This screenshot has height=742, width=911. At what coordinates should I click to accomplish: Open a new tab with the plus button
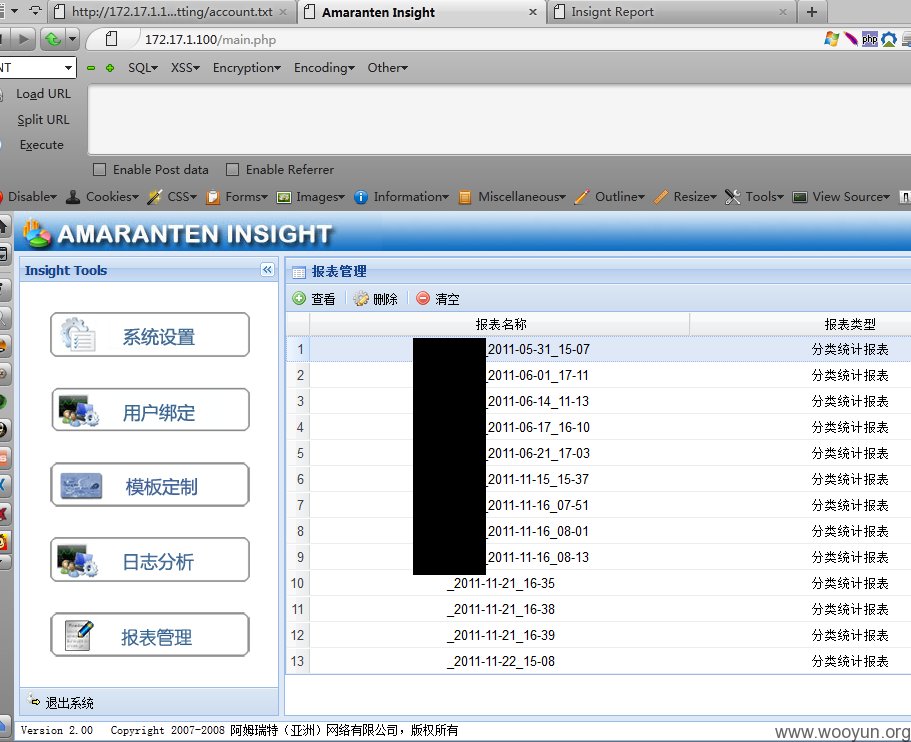(812, 12)
